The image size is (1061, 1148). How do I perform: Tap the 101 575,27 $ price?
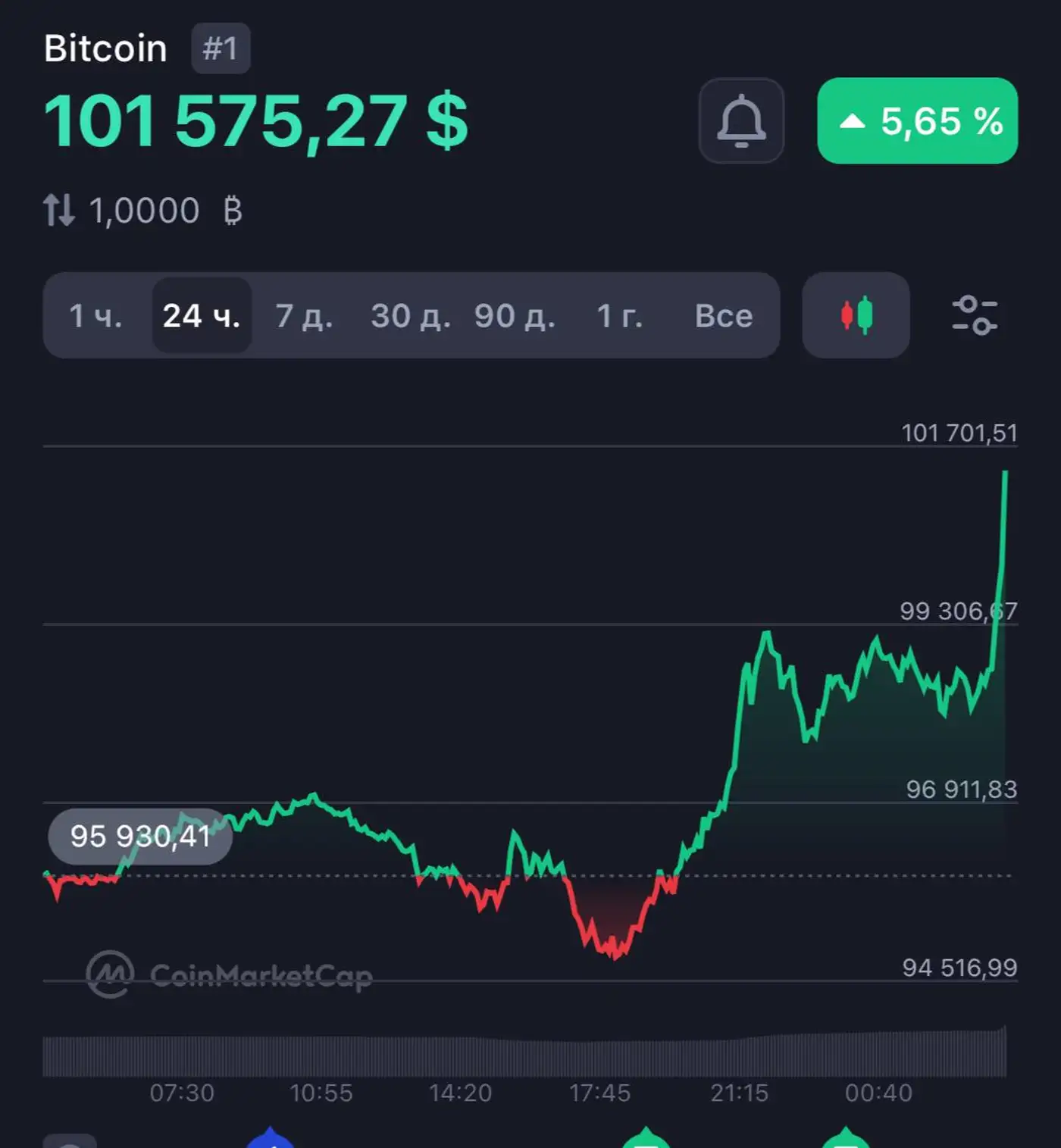[x=255, y=122]
